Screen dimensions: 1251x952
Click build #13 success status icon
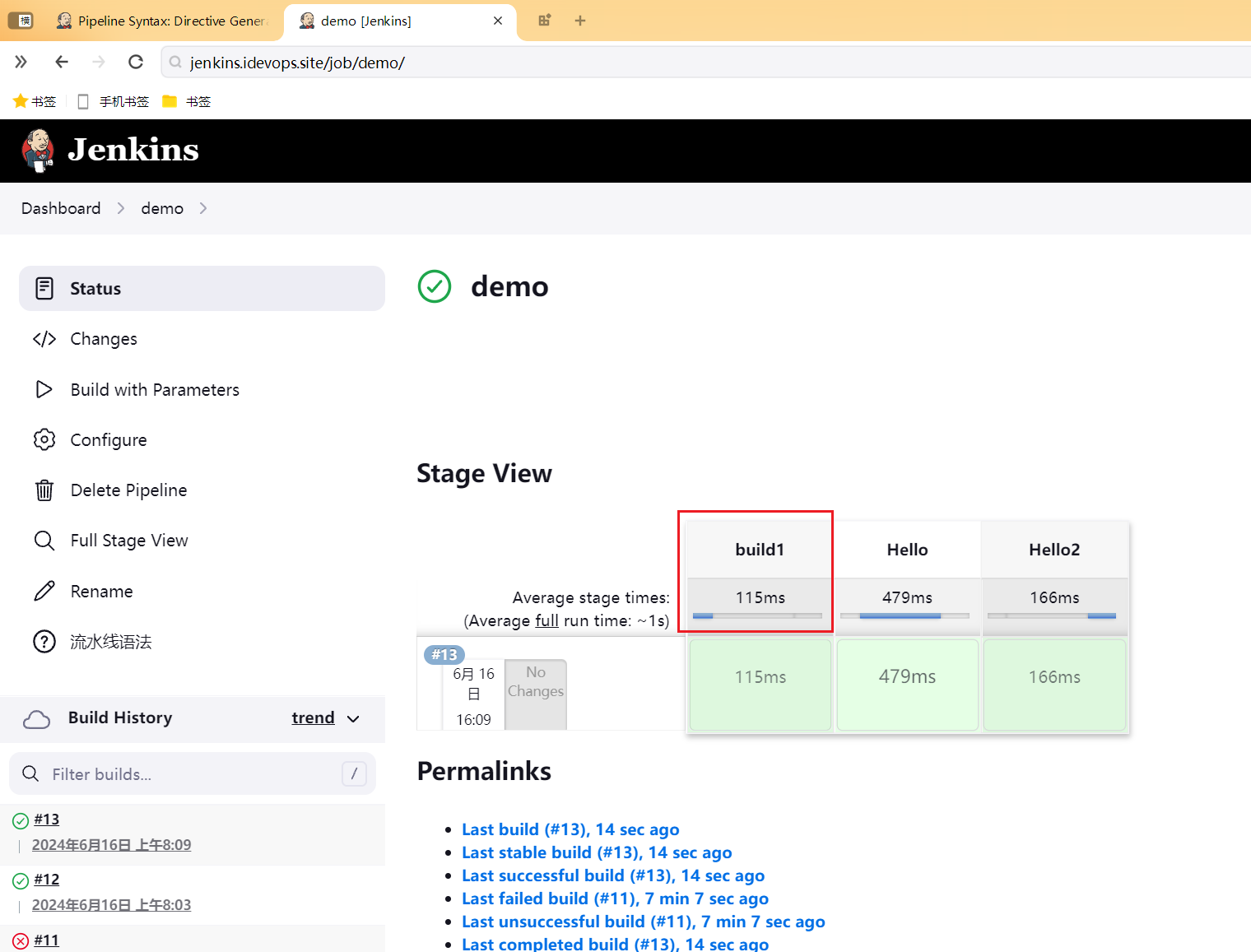(21, 820)
